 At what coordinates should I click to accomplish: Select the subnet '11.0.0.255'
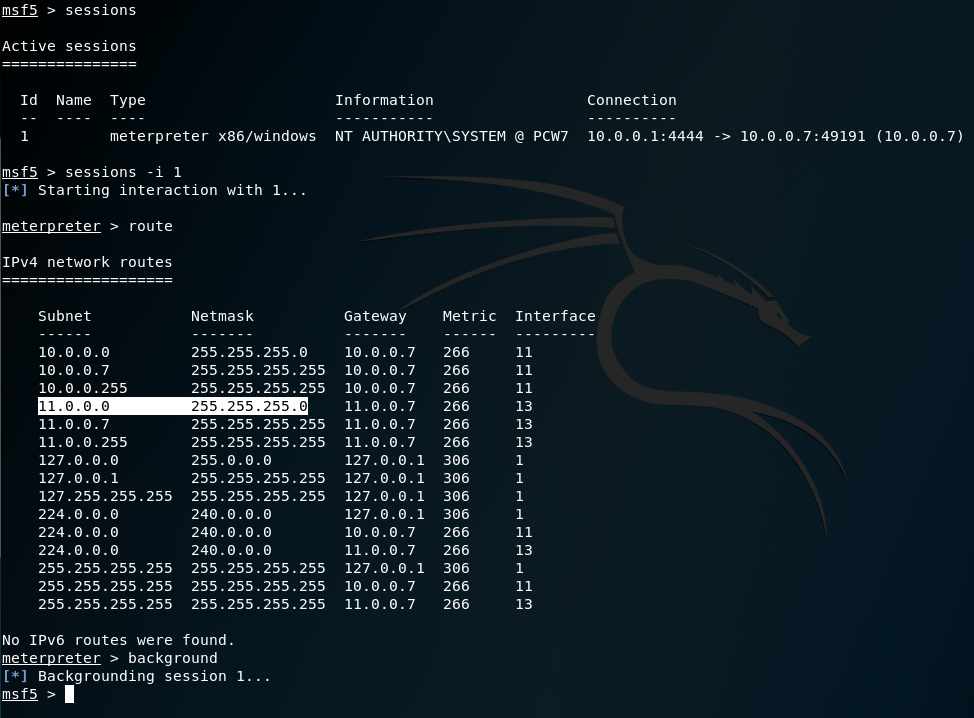pyautogui.click(x=83, y=443)
